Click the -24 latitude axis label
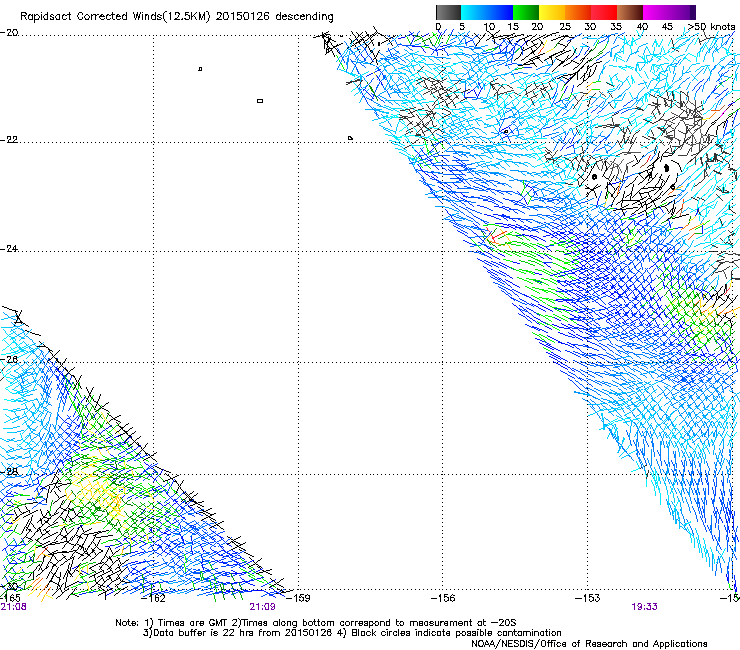The image size is (740, 650). 9,248
